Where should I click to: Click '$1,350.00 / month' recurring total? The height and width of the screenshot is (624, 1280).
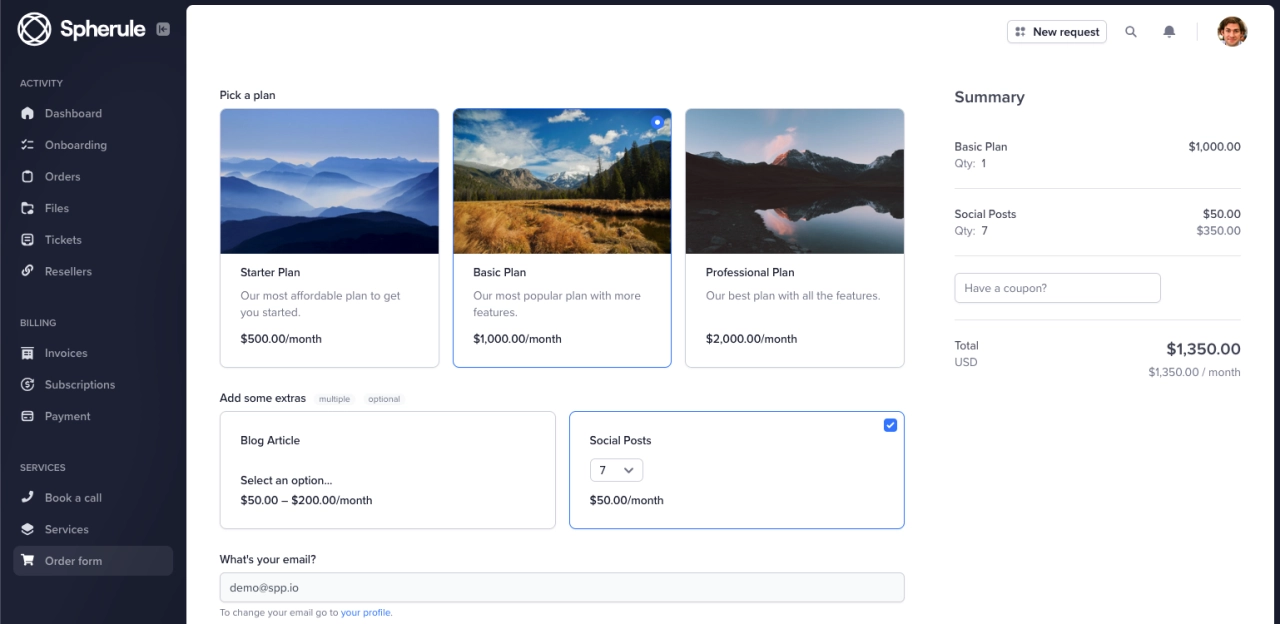pos(1194,372)
